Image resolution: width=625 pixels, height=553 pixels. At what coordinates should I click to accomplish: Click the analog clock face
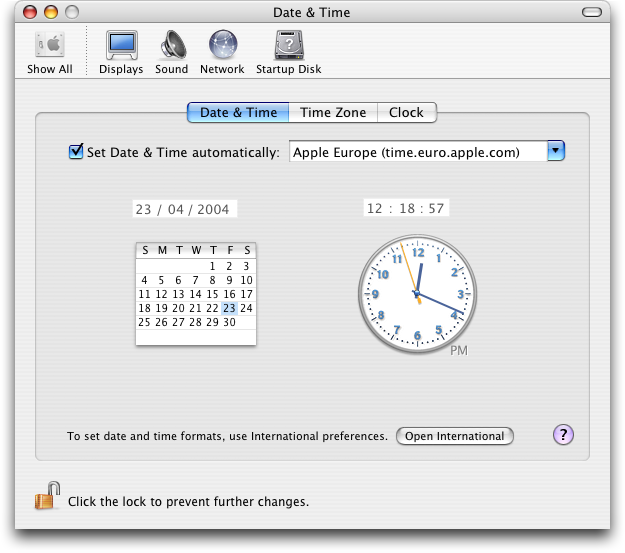click(x=417, y=294)
